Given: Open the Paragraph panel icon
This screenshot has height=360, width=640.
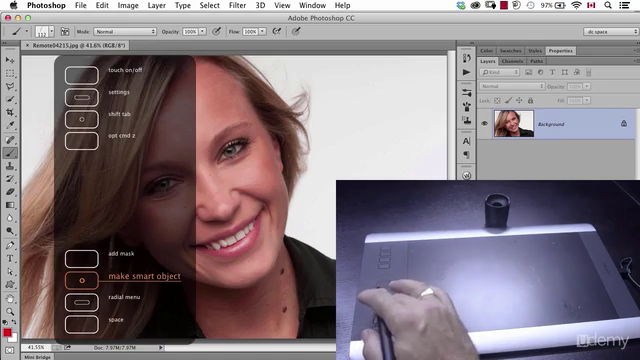Looking at the screenshot, I should click(x=467, y=155).
